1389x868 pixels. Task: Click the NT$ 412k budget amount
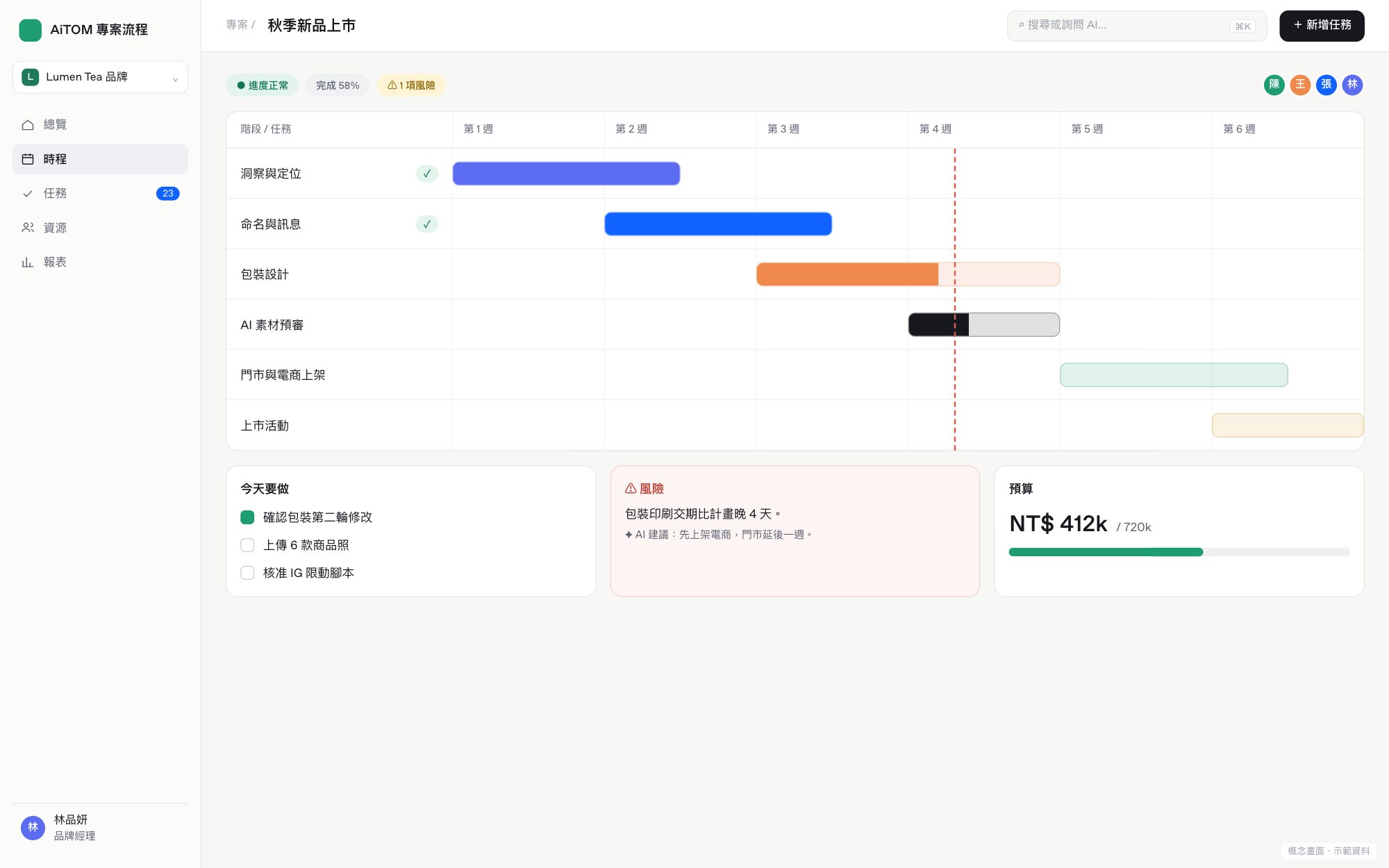(x=1058, y=524)
